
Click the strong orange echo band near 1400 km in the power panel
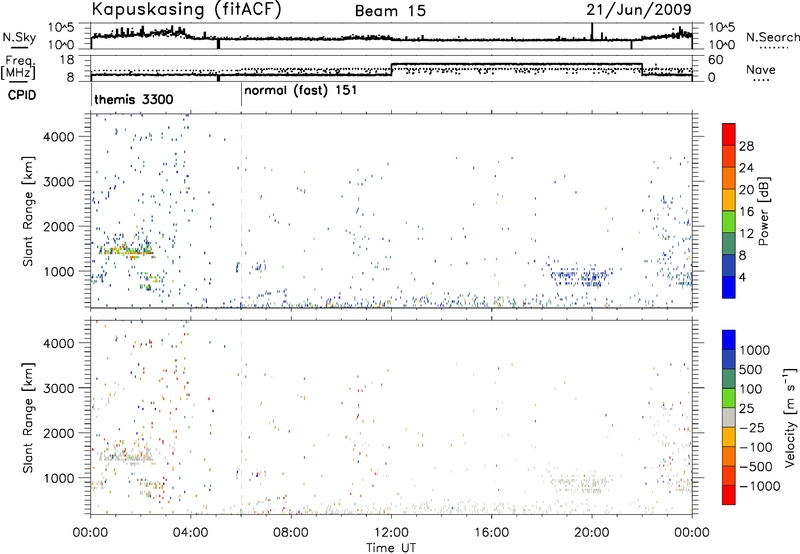127,251
